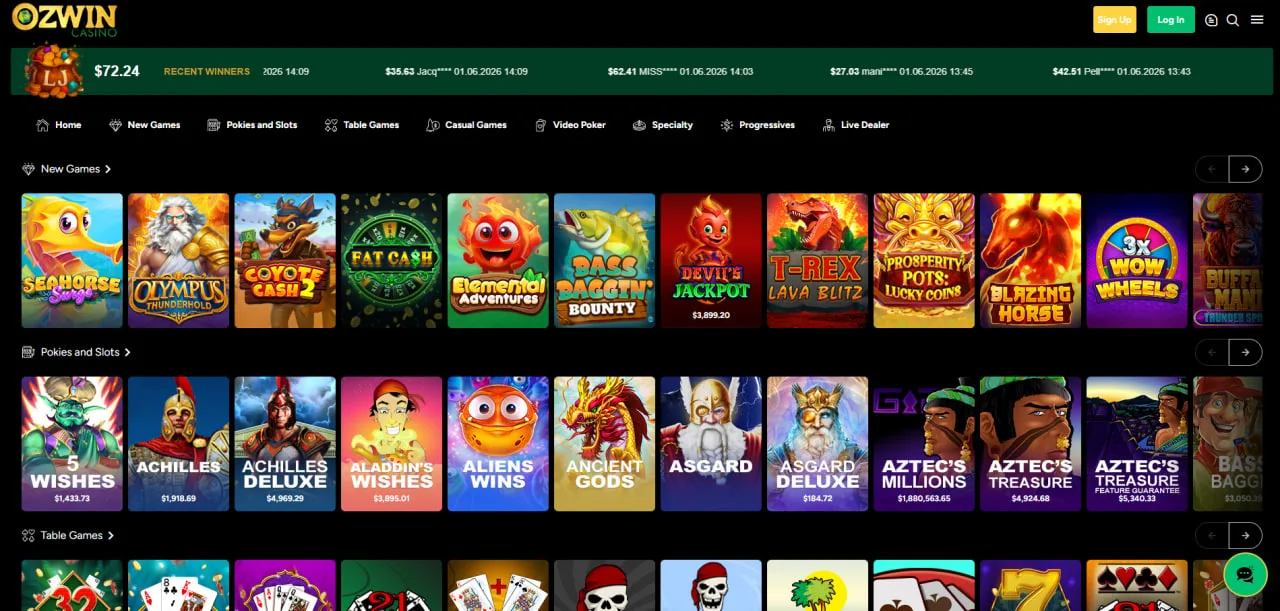The width and height of the screenshot is (1280, 611).
Task: Click the Video Poker card icon
Action: click(x=541, y=125)
